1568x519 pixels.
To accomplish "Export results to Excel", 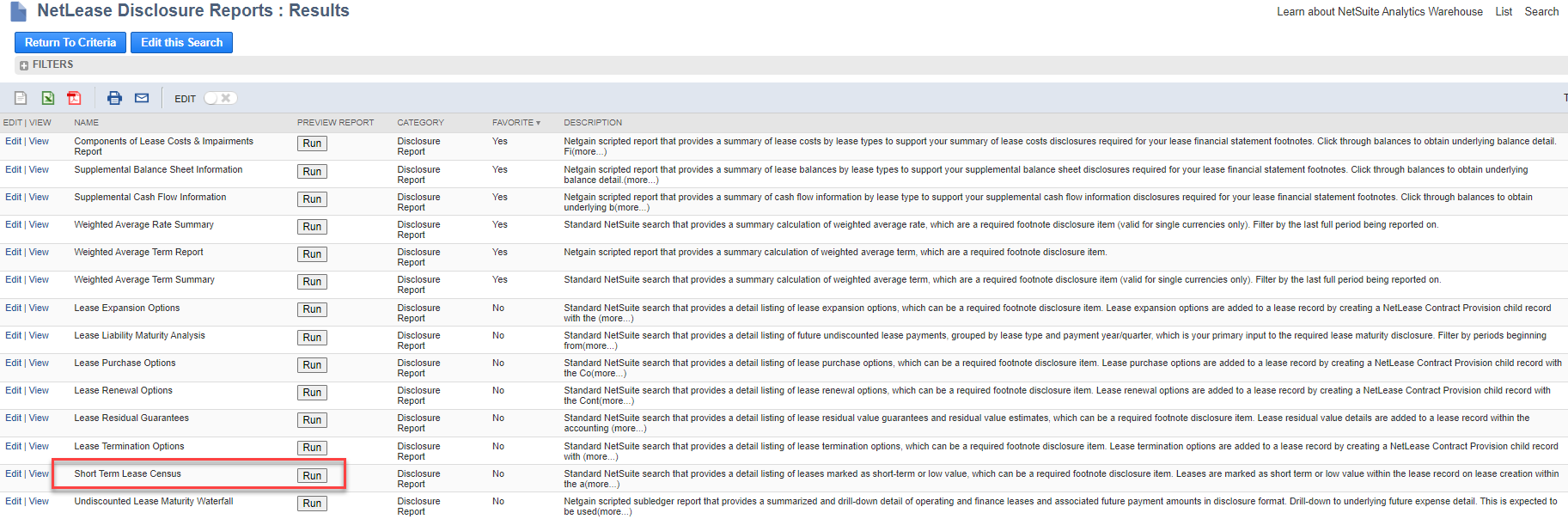I will [48, 98].
